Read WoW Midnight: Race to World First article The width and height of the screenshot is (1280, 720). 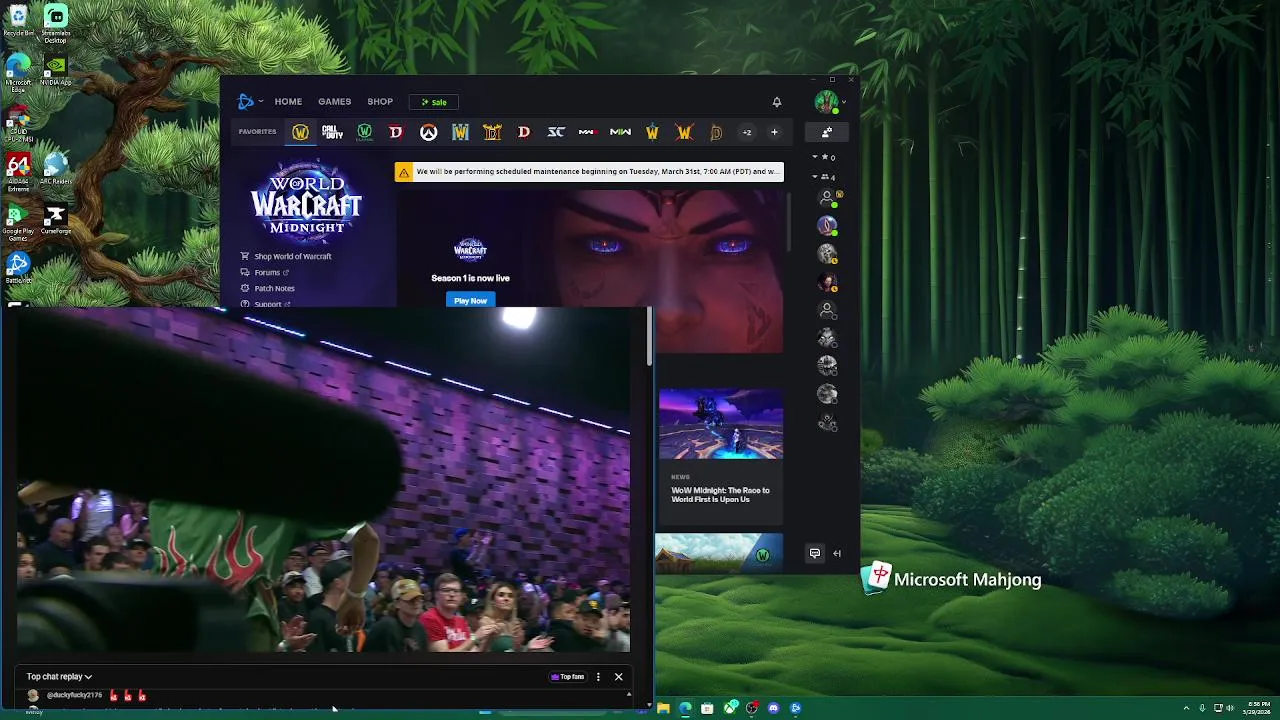[720, 495]
